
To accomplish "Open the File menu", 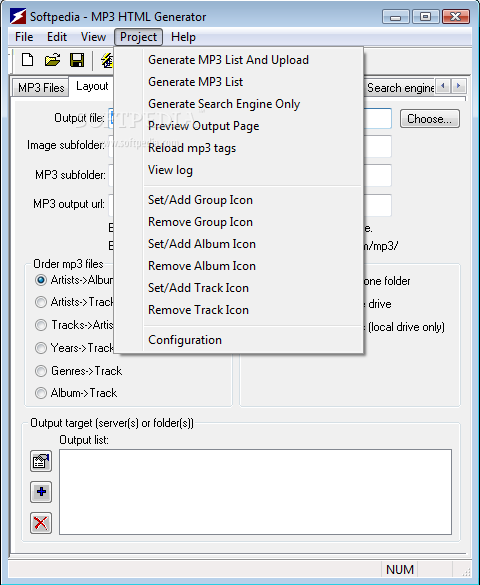I will tap(24, 37).
